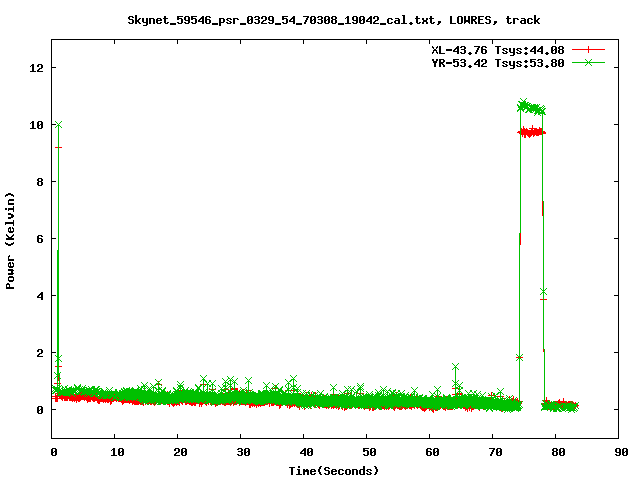Click the x-axis tick label 20

(x=180, y=452)
